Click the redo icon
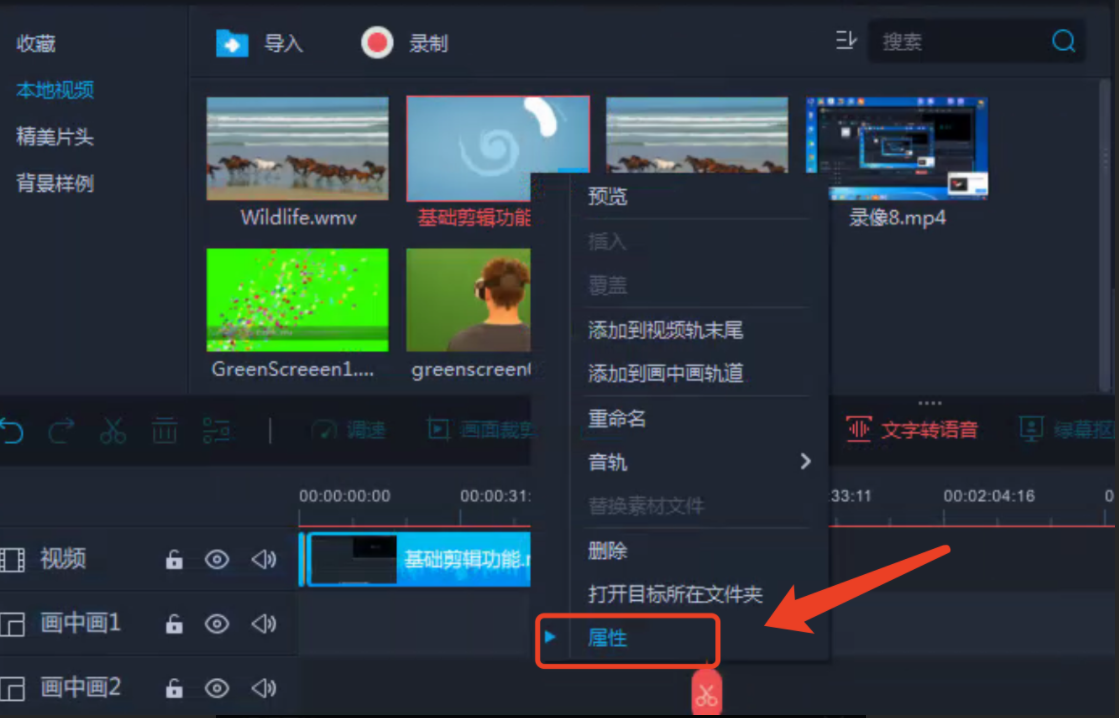 click(x=62, y=430)
